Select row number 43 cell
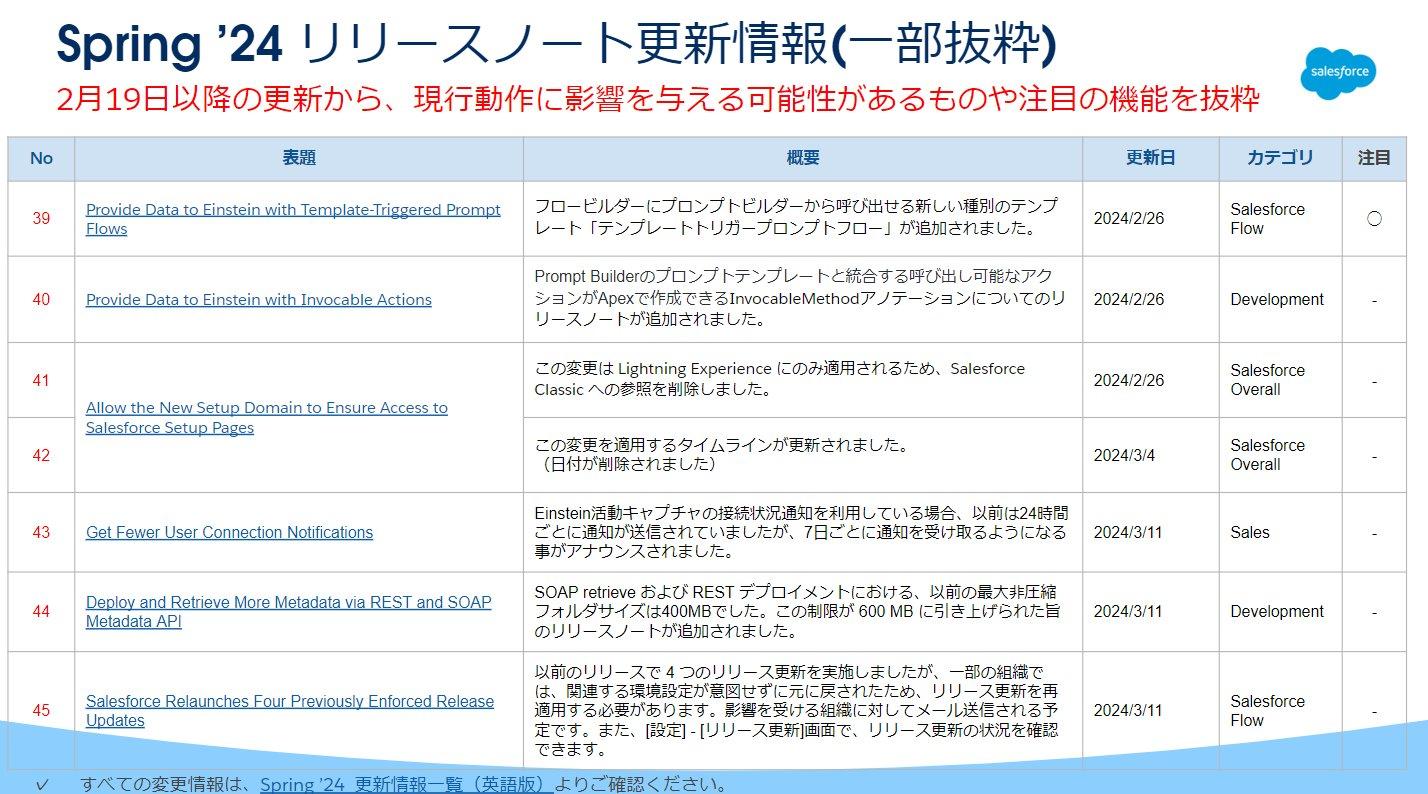1428x794 pixels. 41,533
